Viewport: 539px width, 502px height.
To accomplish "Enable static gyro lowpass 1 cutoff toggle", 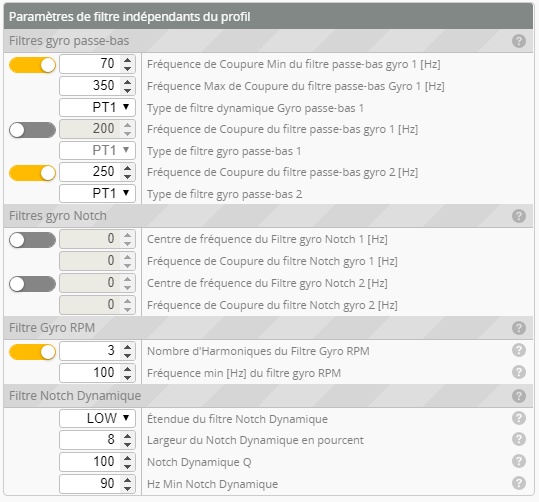I will coord(32,130).
